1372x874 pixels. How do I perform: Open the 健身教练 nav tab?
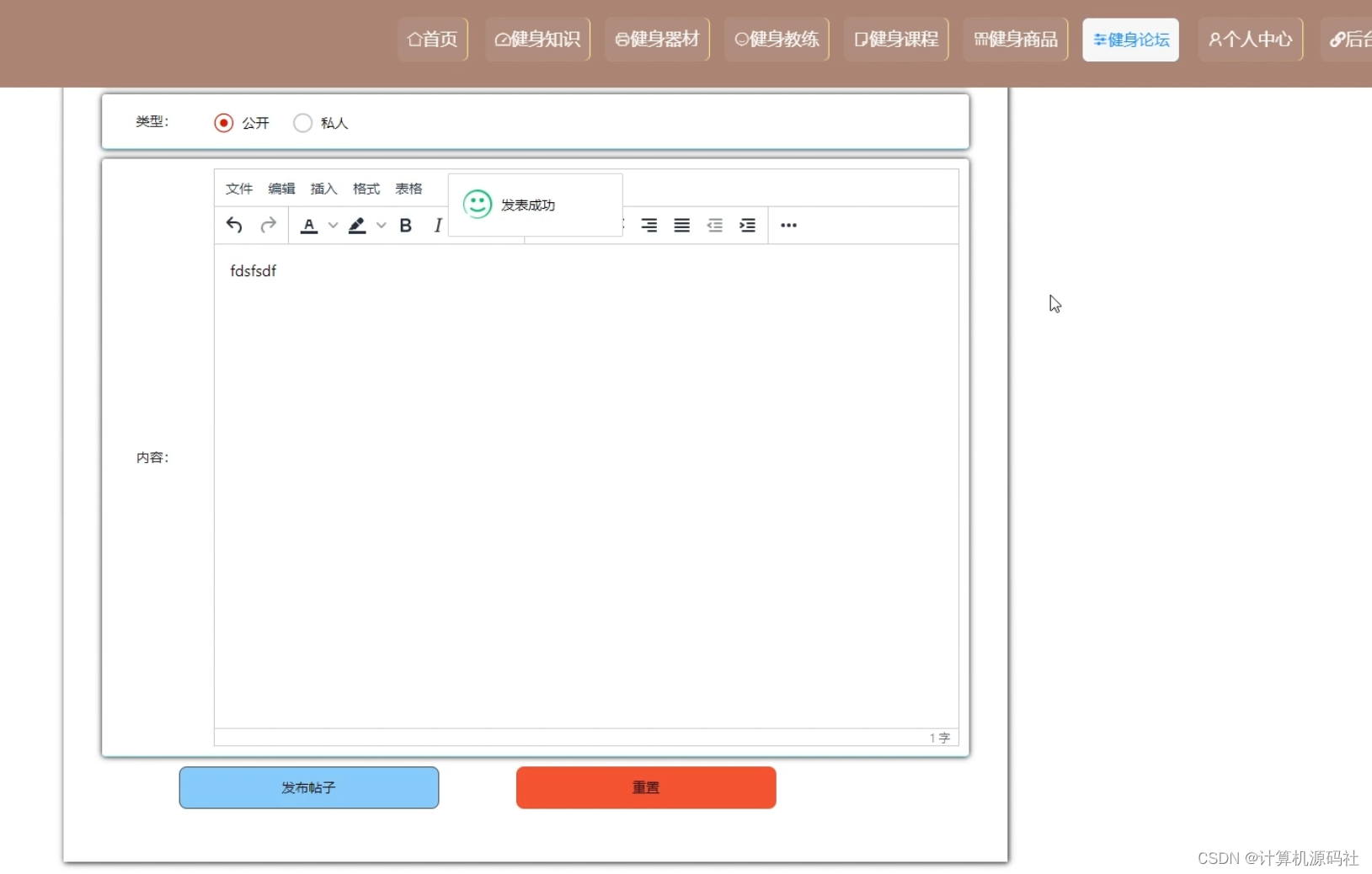click(x=777, y=40)
